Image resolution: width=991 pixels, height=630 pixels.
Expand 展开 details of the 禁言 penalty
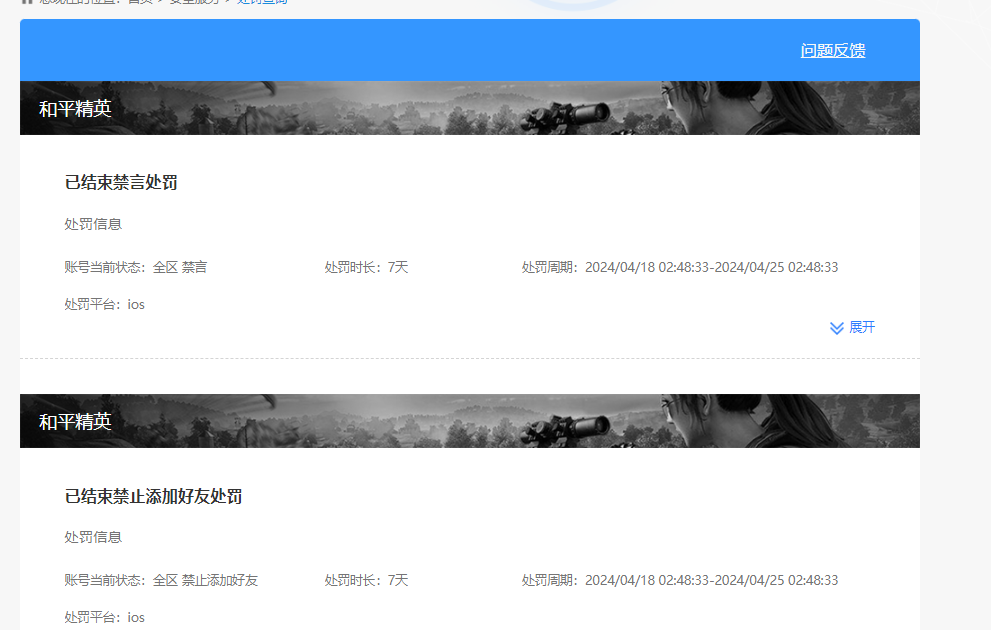coord(852,327)
